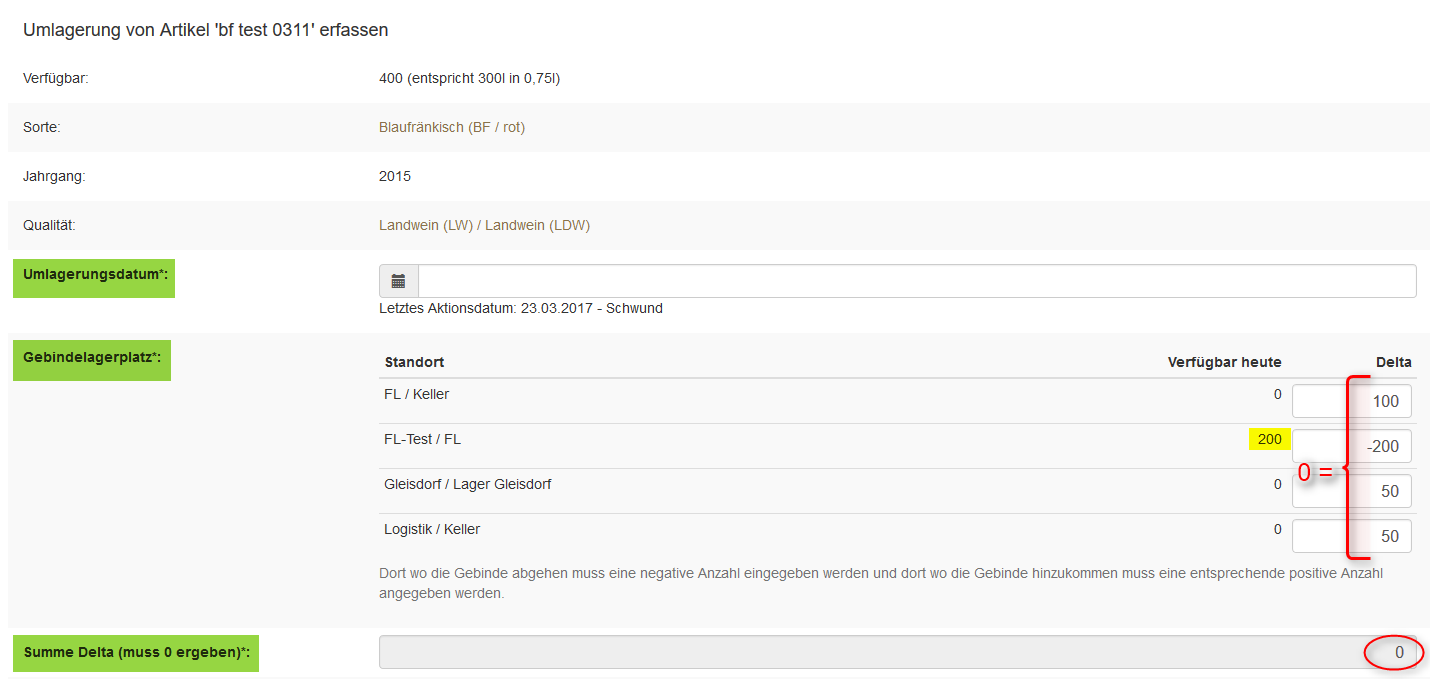
Task: Select the Delta field for FL-Test / FL
Action: pyautogui.click(x=1351, y=446)
